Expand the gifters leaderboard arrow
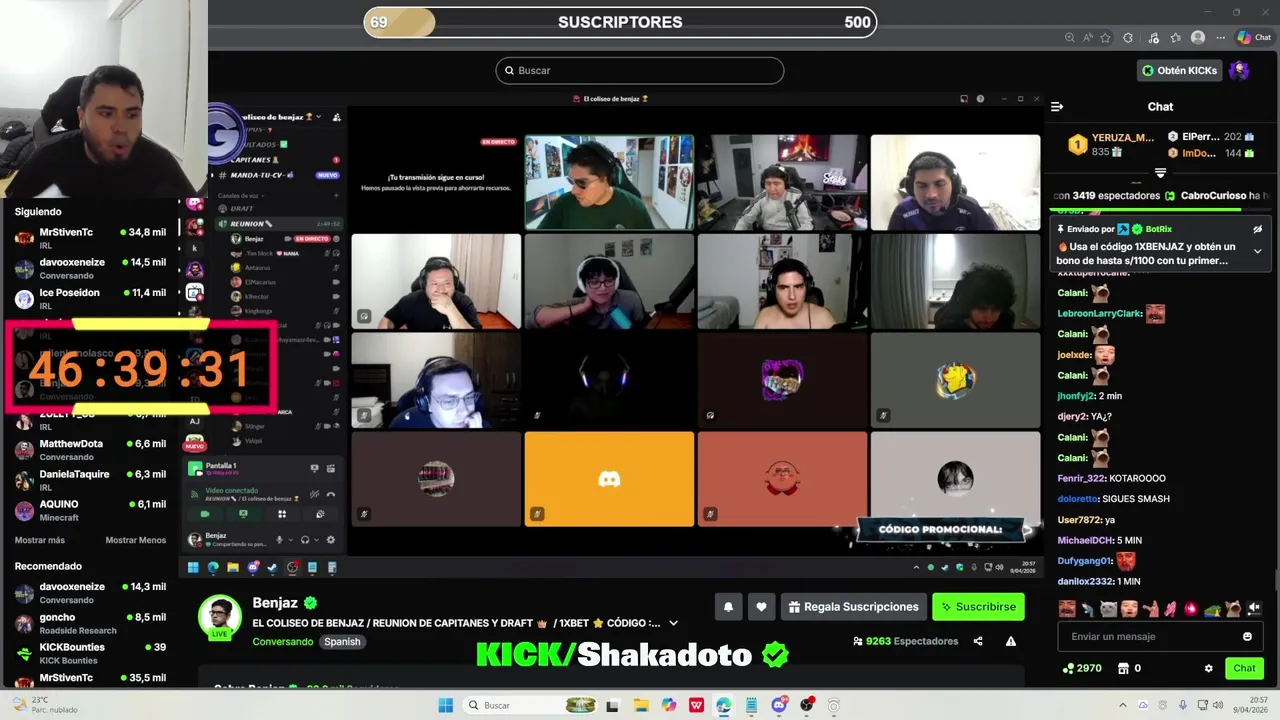 point(1160,173)
